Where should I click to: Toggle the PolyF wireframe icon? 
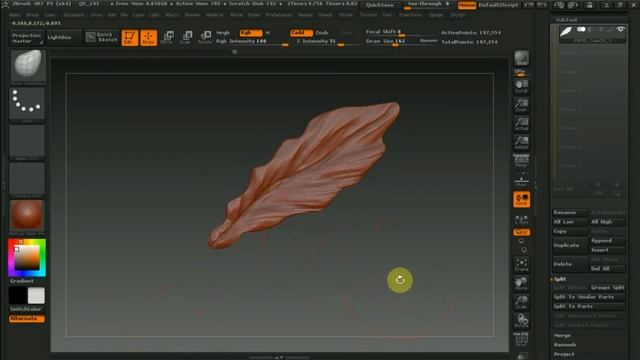(521, 339)
